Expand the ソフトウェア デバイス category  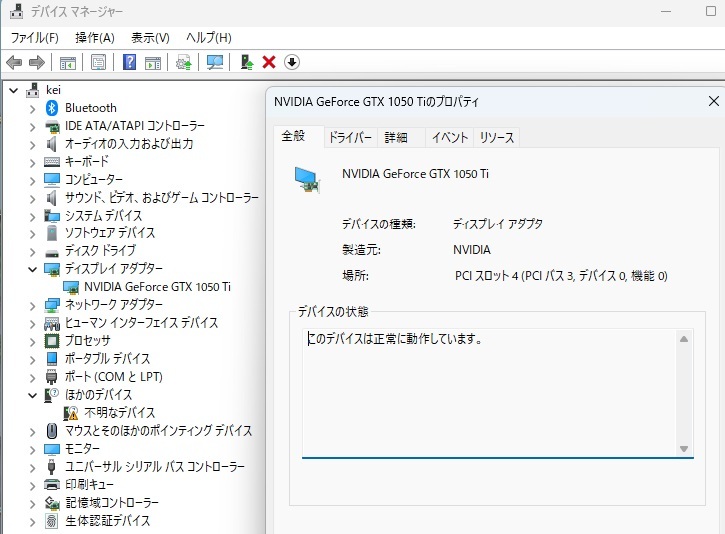(x=32, y=234)
